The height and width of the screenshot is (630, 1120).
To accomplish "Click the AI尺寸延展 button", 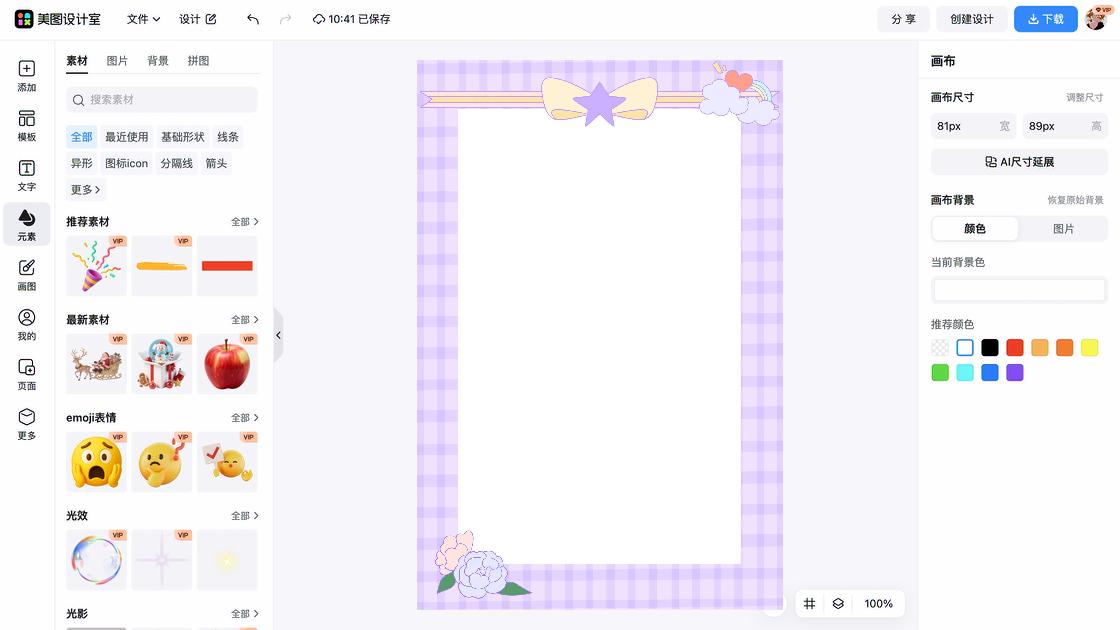I will pyautogui.click(x=1019, y=162).
